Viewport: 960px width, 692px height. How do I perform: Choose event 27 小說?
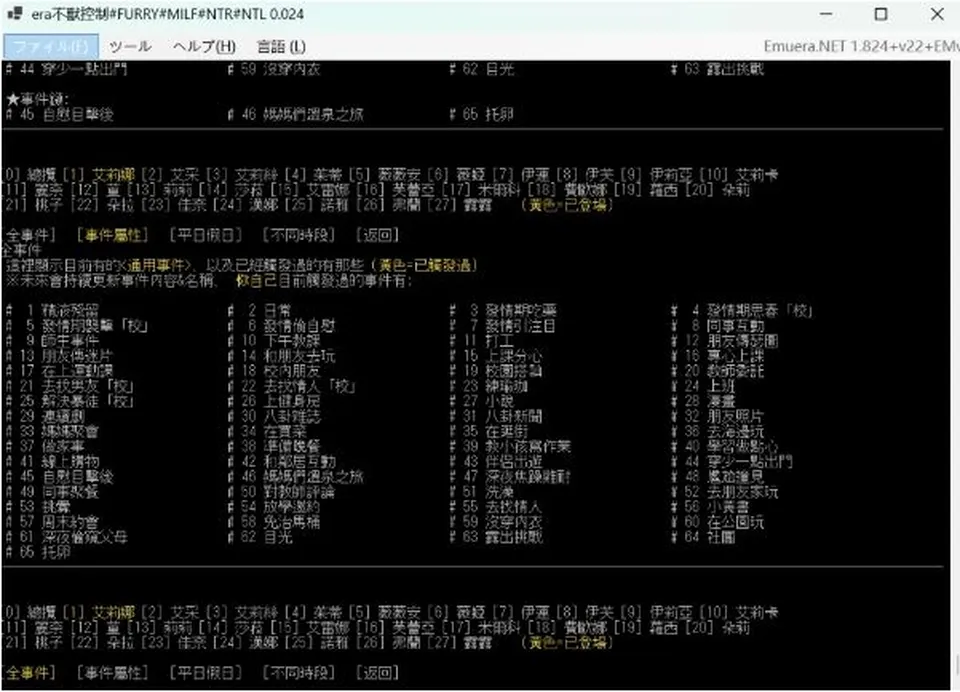pos(482,401)
